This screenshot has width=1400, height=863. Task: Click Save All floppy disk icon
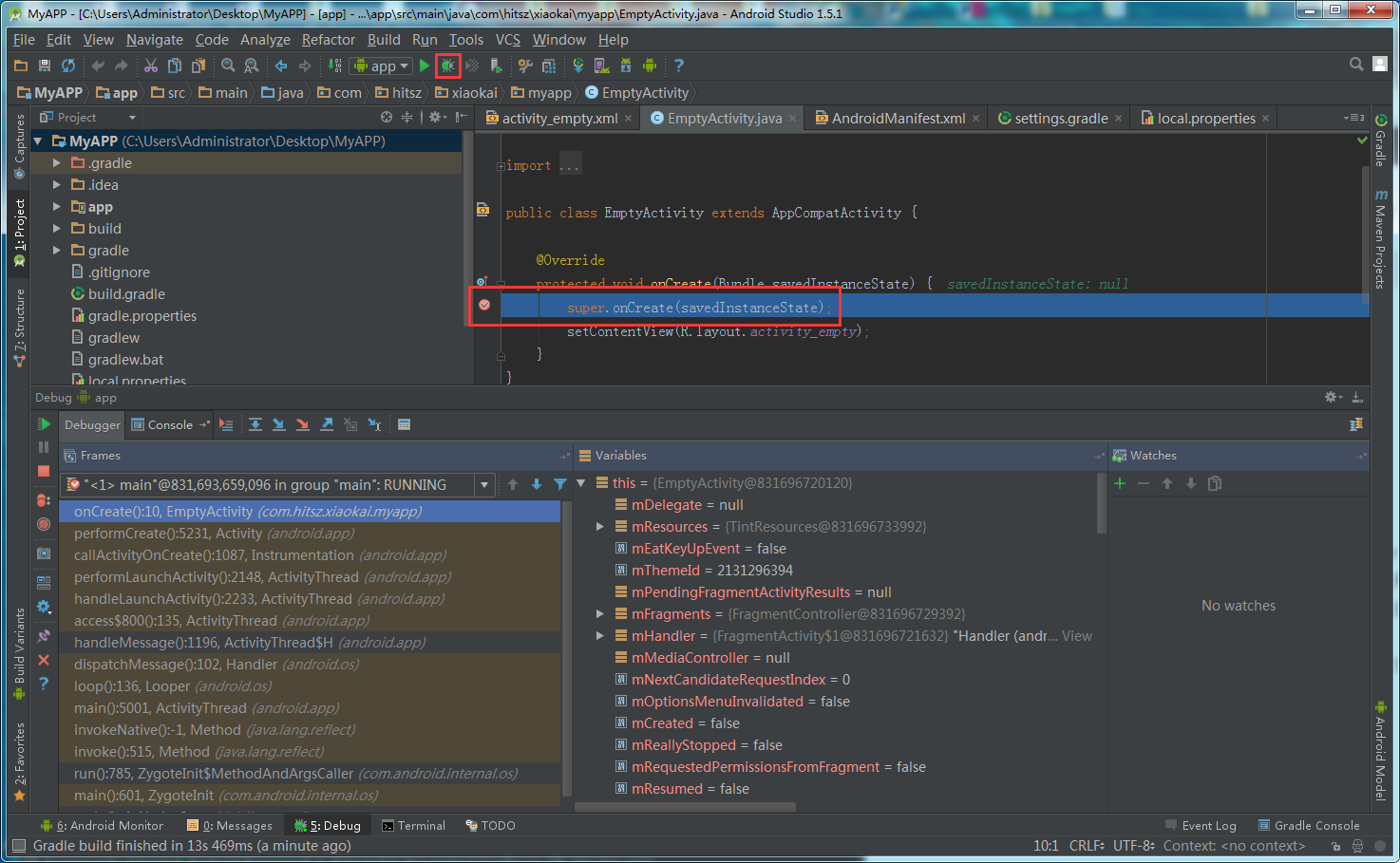point(45,66)
